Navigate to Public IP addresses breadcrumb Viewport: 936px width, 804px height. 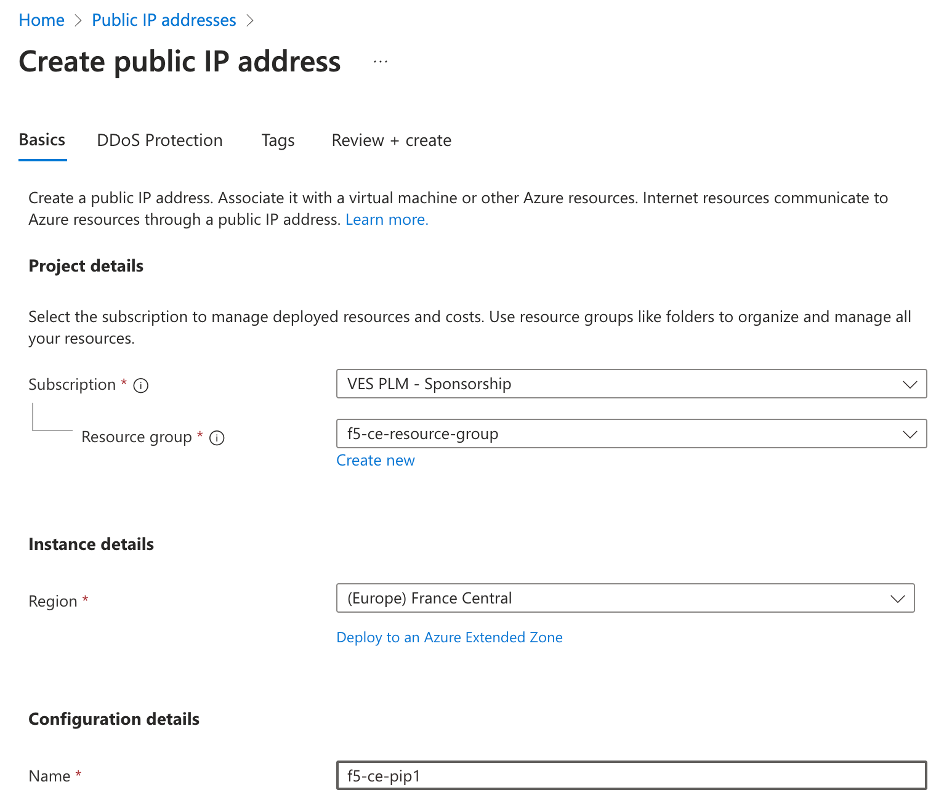[x=163, y=20]
